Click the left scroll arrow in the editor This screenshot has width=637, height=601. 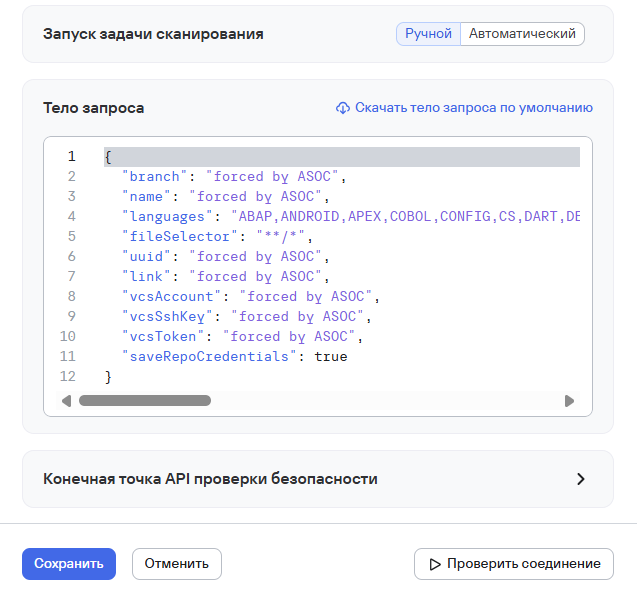[67, 401]
